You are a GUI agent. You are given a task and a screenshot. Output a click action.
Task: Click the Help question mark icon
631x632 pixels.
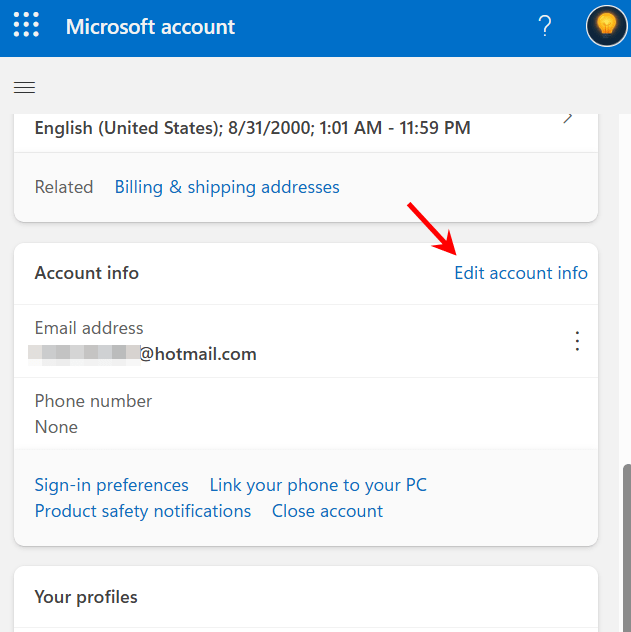tap(544, 26)
